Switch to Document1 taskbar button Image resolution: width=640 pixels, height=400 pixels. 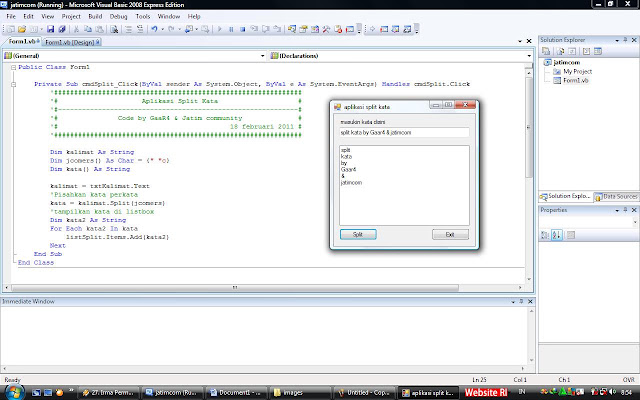tap(236, 393)
